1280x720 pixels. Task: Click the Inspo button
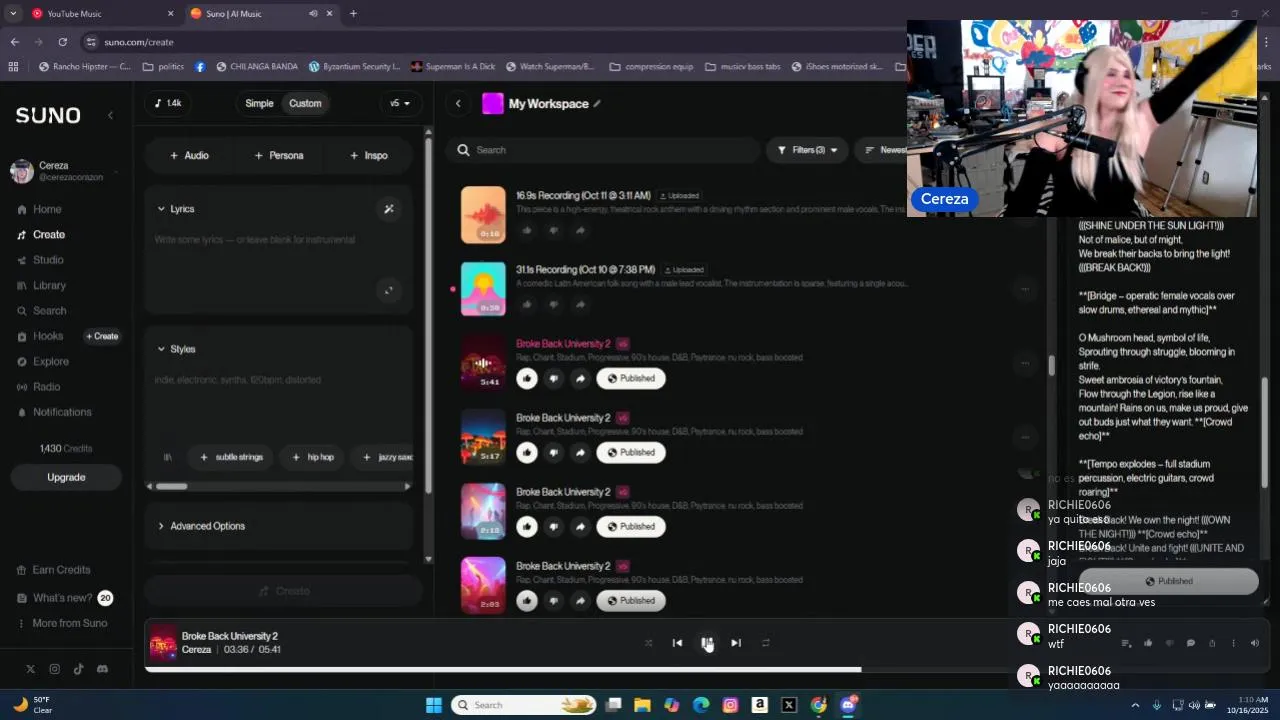tap(369, 155)
